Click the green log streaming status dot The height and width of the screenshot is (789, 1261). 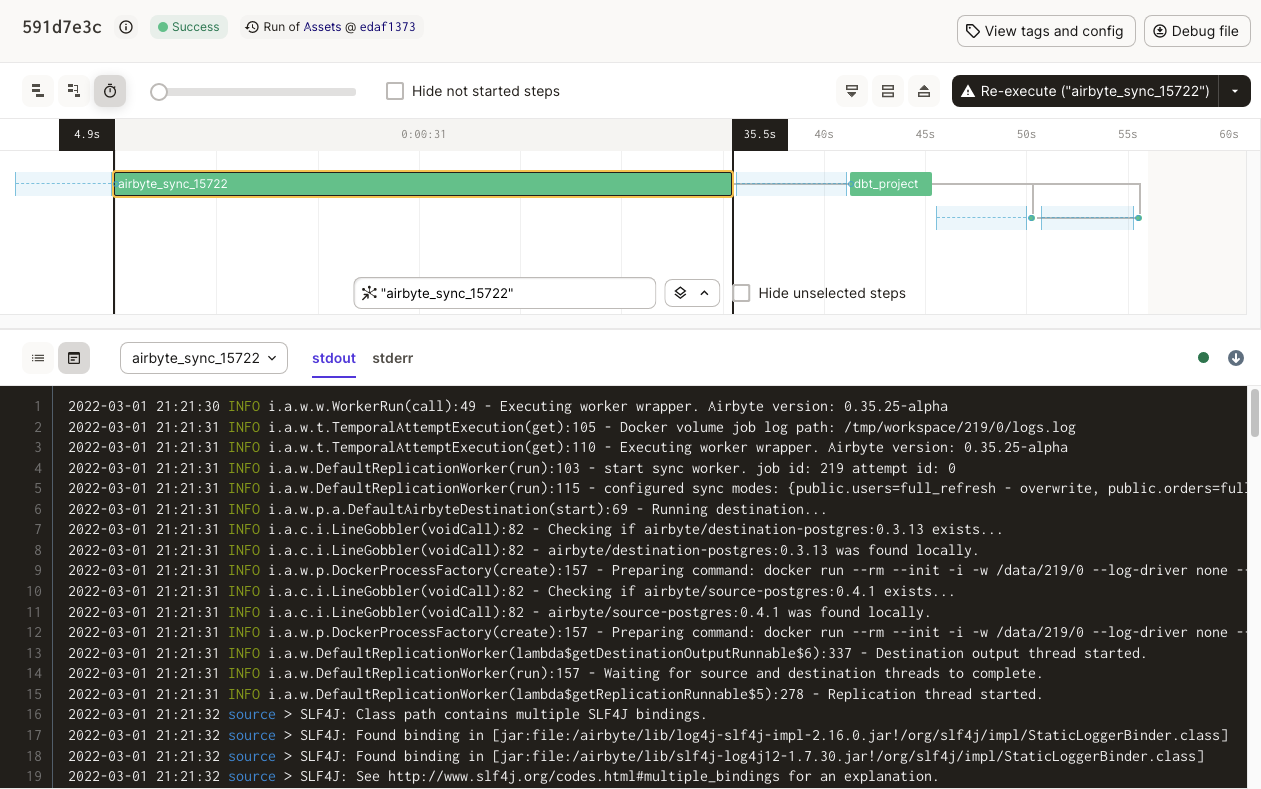(1203, 358)
